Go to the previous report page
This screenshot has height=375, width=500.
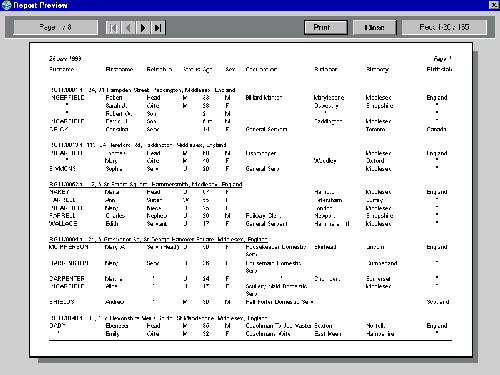click(128, 28)
